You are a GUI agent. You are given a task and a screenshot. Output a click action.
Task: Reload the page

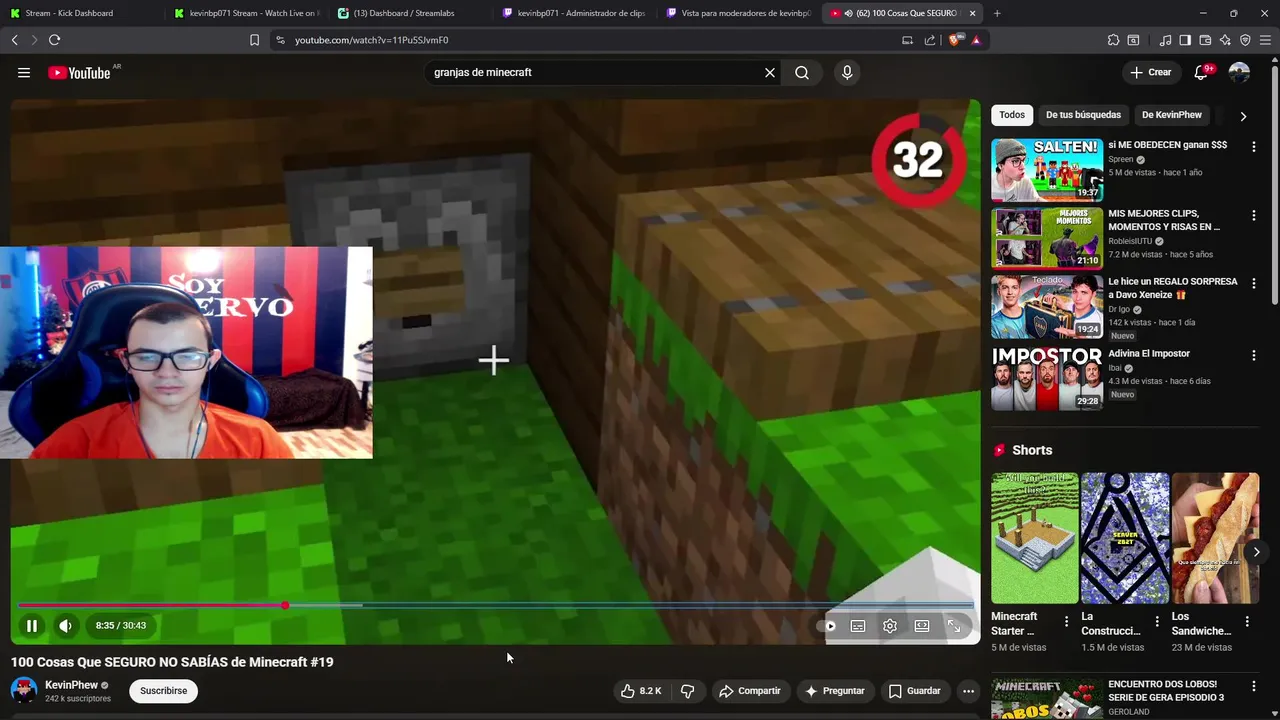point(54,40)
